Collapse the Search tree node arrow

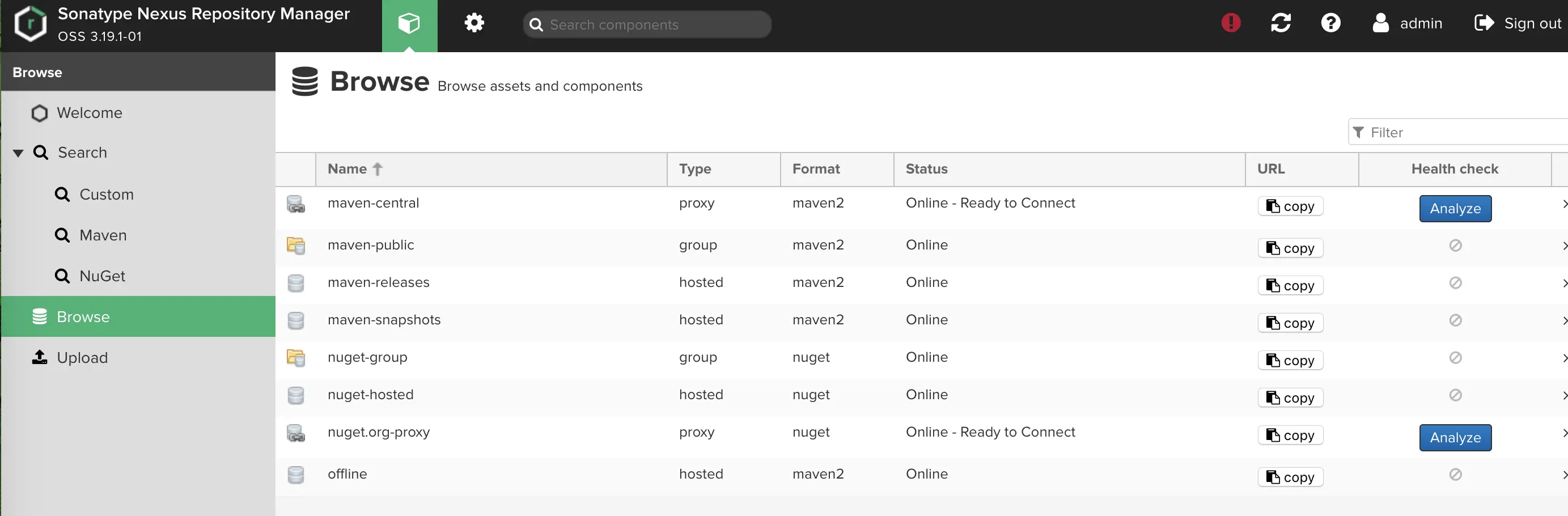18,153
